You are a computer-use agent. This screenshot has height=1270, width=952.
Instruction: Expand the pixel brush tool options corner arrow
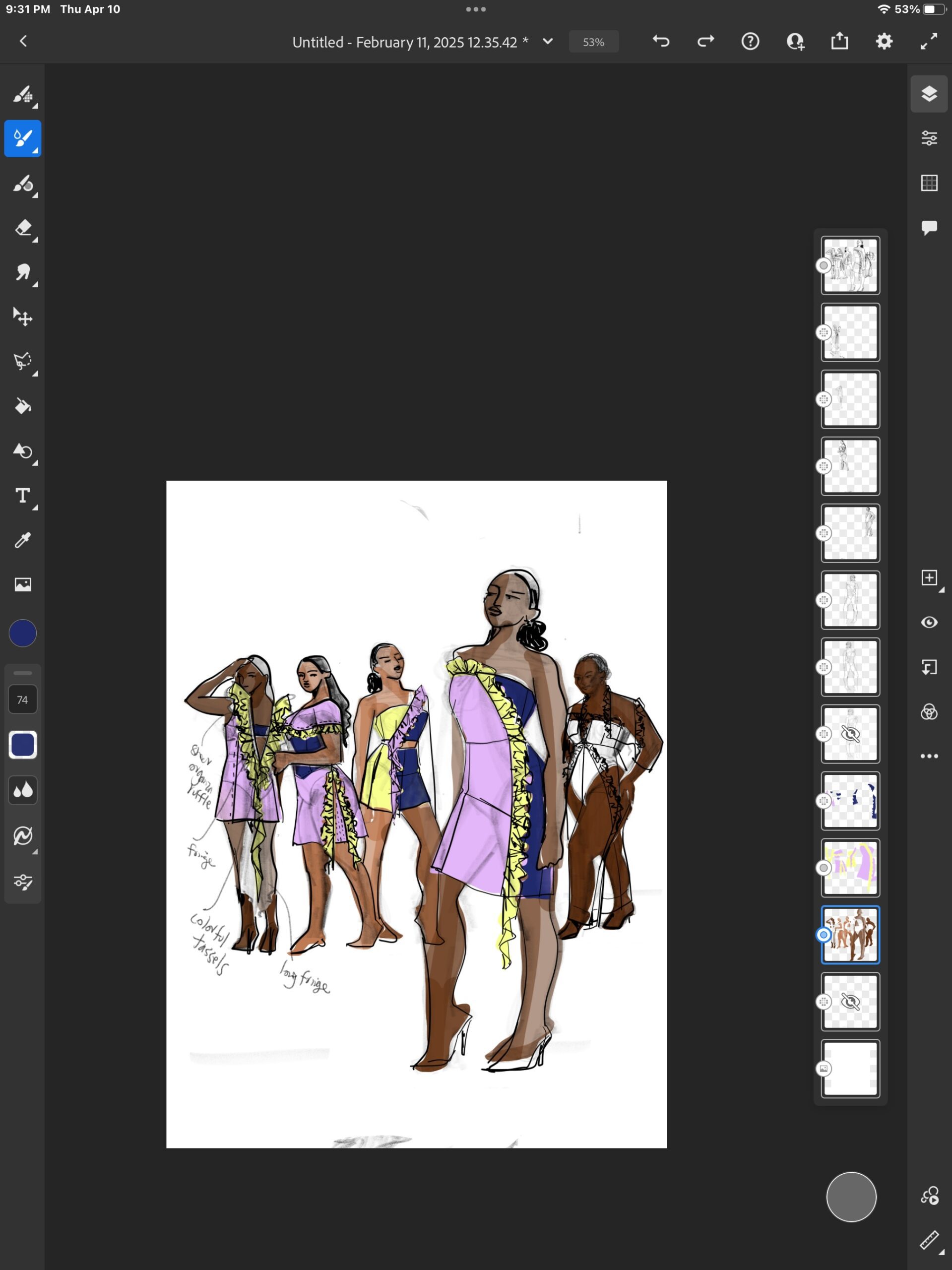tap(35, 107)
